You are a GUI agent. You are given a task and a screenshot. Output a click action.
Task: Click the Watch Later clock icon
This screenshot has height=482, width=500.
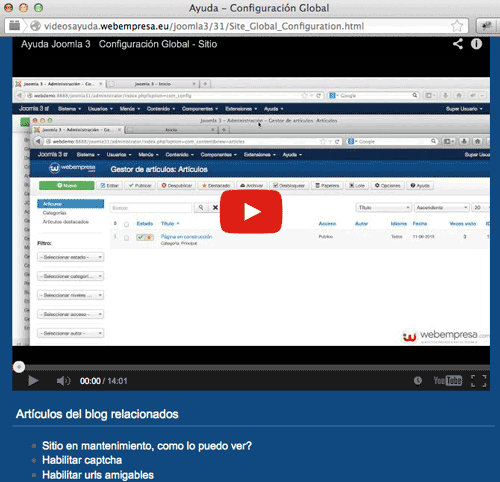tap(418, 381)
